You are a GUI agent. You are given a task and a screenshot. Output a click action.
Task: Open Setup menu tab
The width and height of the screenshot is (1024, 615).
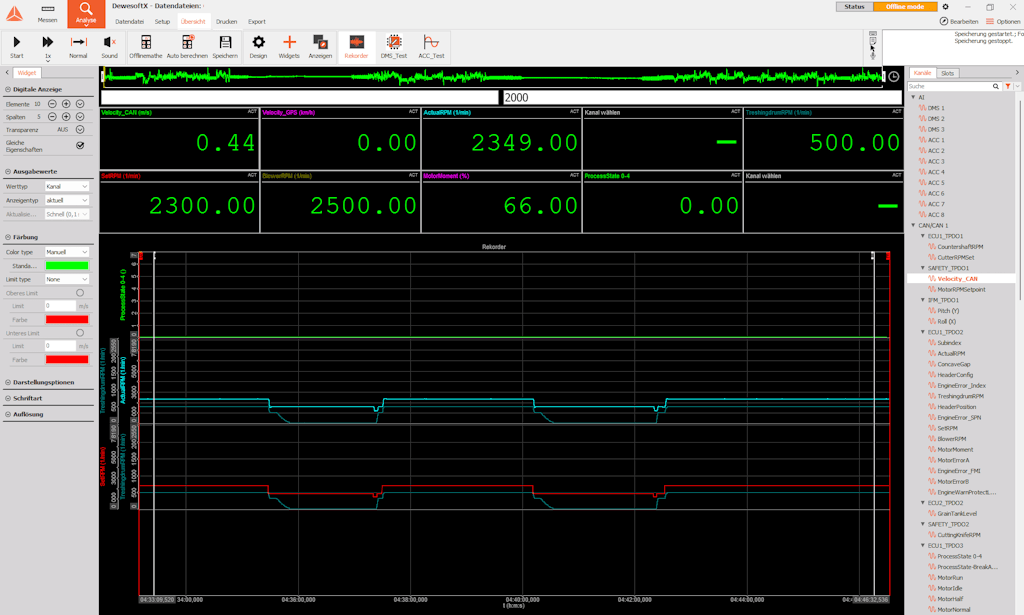[162, 22]
